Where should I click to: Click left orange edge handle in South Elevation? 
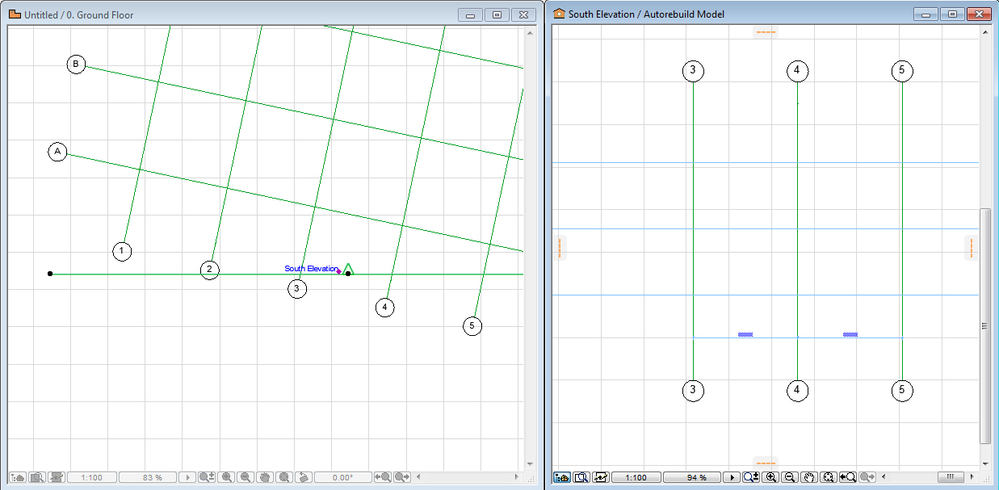click(559, 248)
